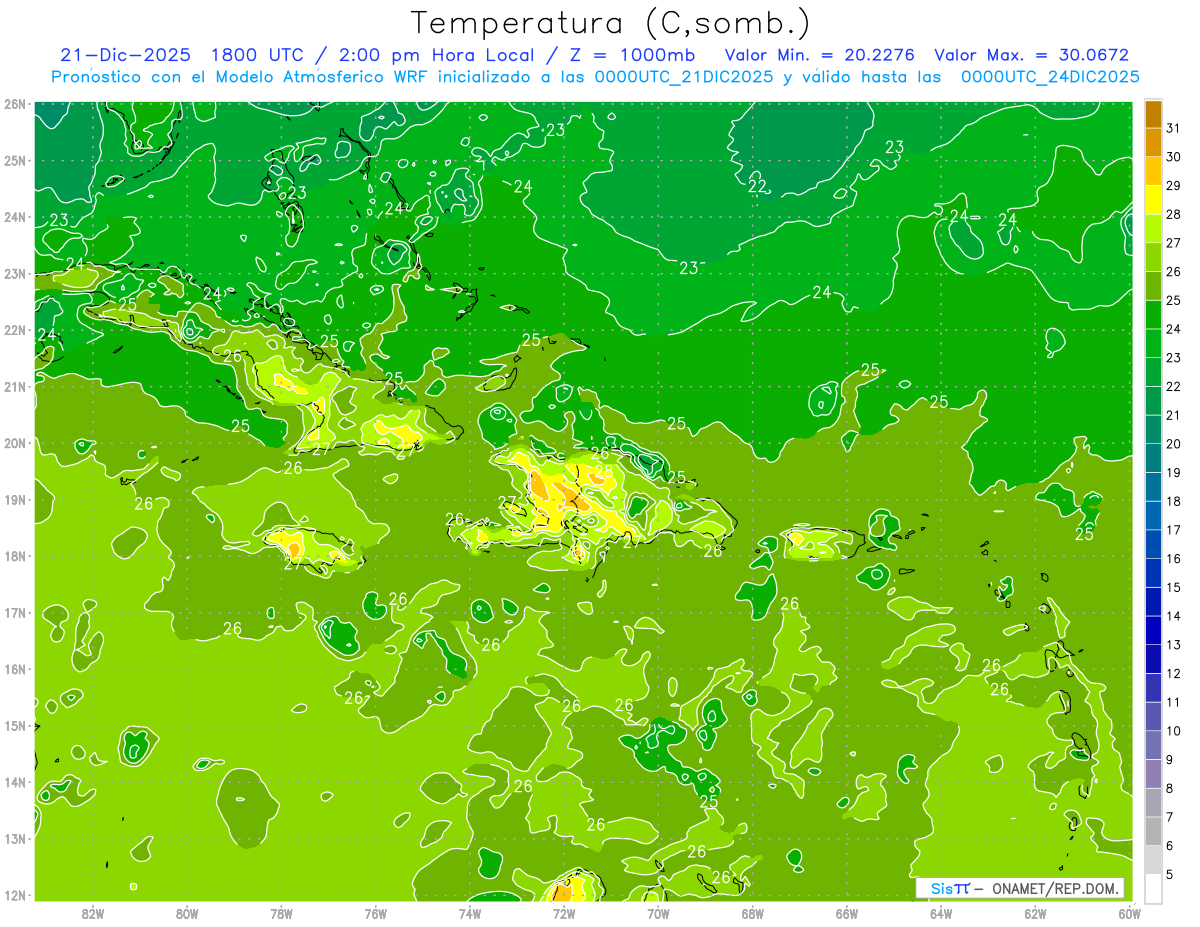Viewport: 1200px width, 927px height.
Task: Click 'Modelo Atmosferico WRF' in the subtitle
Action: point(322,77)
